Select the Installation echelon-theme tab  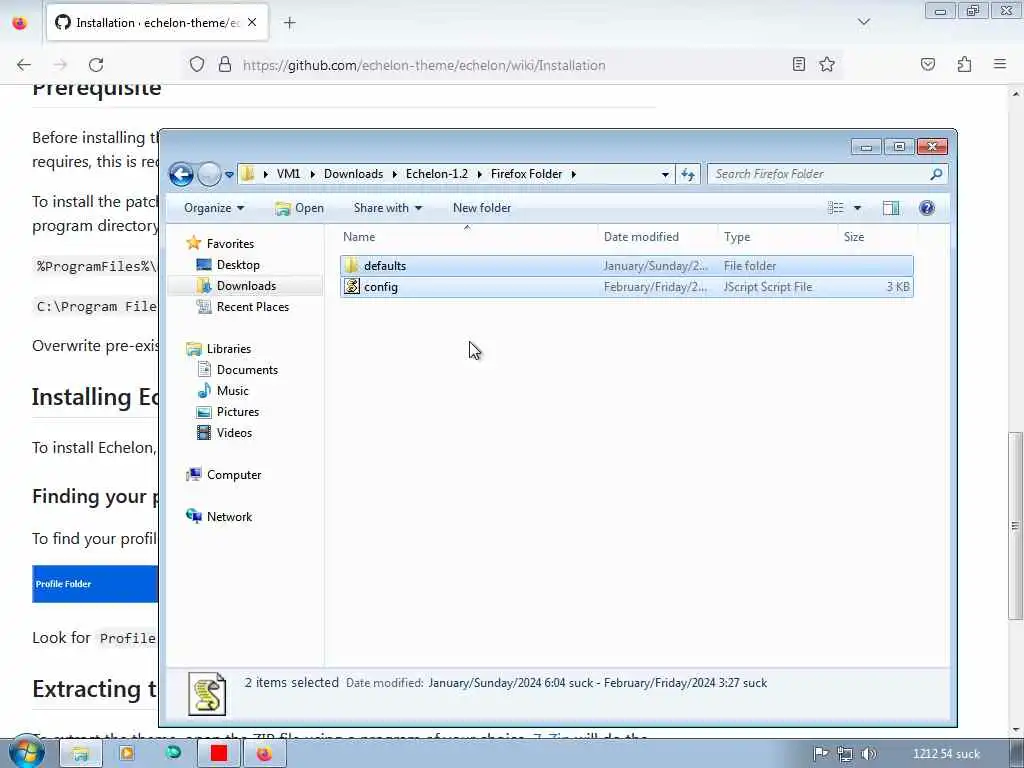(157, 23)
